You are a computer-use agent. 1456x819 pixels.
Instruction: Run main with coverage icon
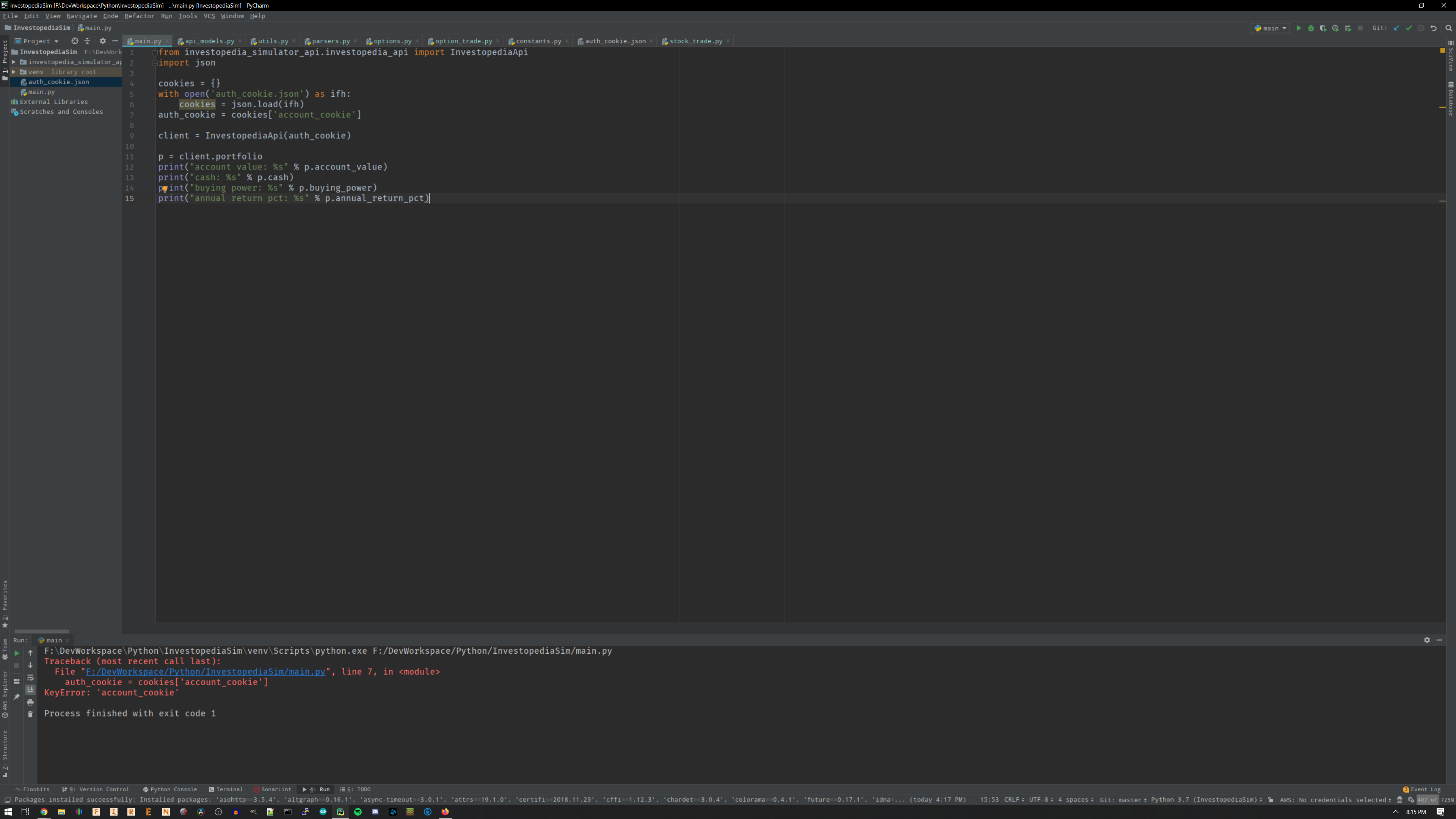click(x=1323, y=28)
